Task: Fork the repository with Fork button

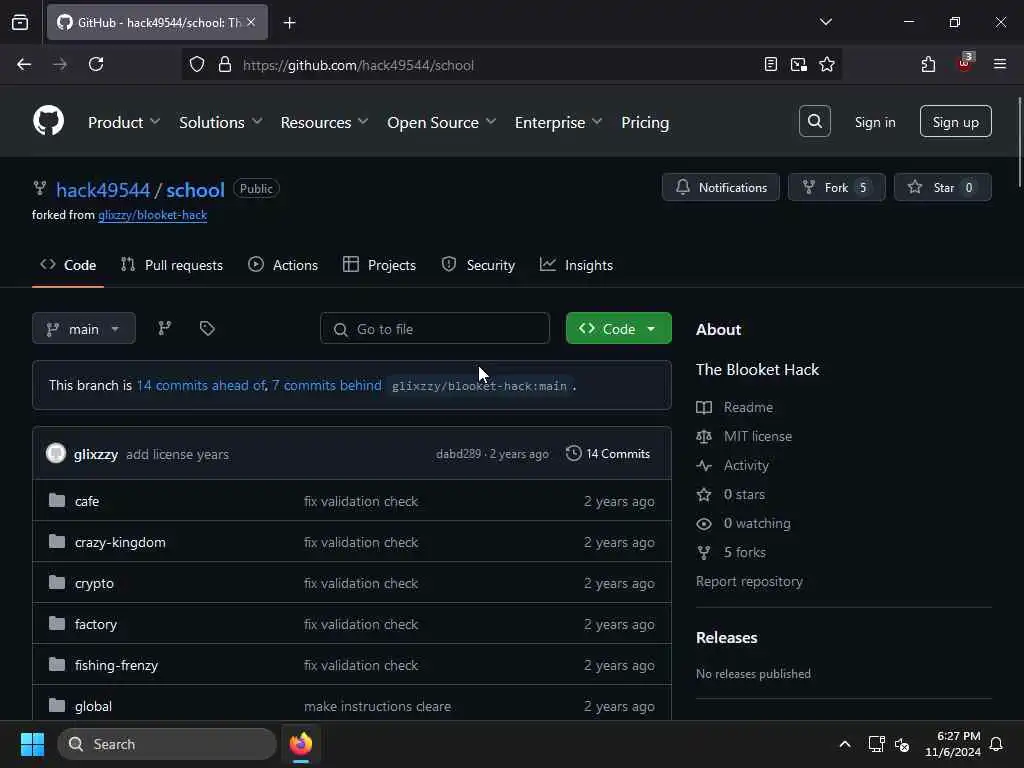Action: (837, 187)
